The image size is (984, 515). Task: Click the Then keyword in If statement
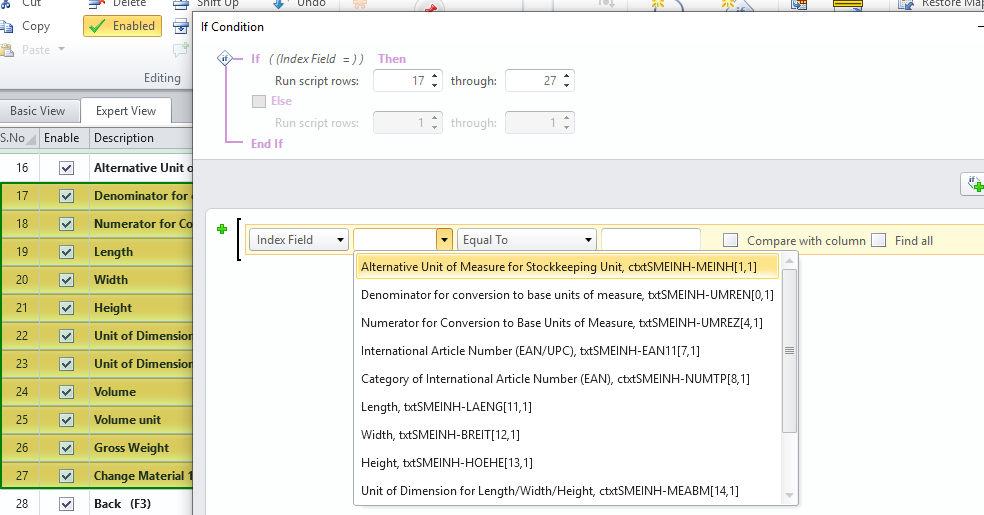pyautogui.click(x=392, y=59)
